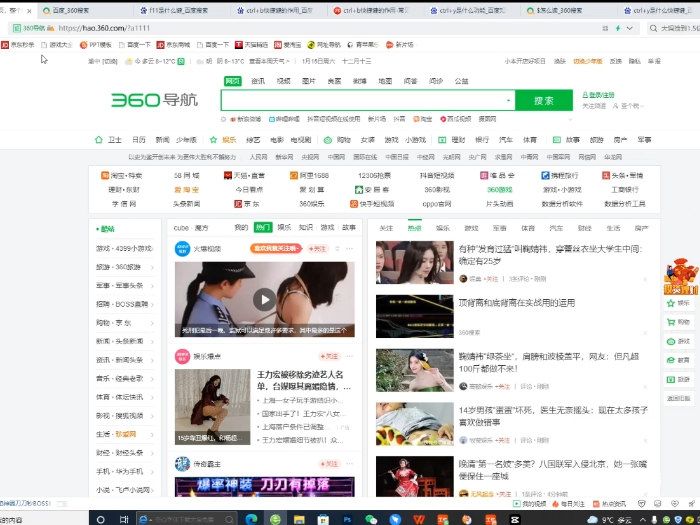700x525 pixels.
Task: Switch to the 关注 tab in news feed
Action: [386, 228]
